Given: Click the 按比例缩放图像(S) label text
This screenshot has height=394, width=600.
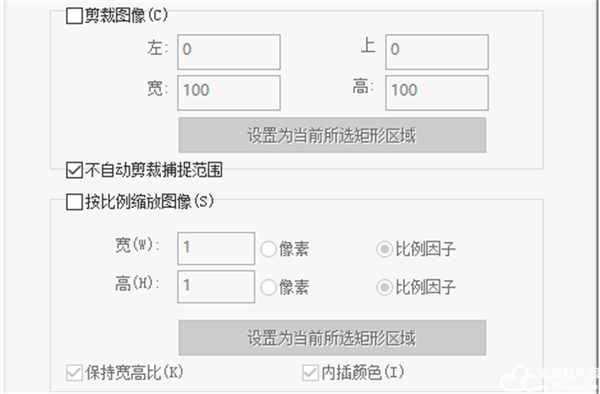Looking at the screenshot, I should pos(149,202).
